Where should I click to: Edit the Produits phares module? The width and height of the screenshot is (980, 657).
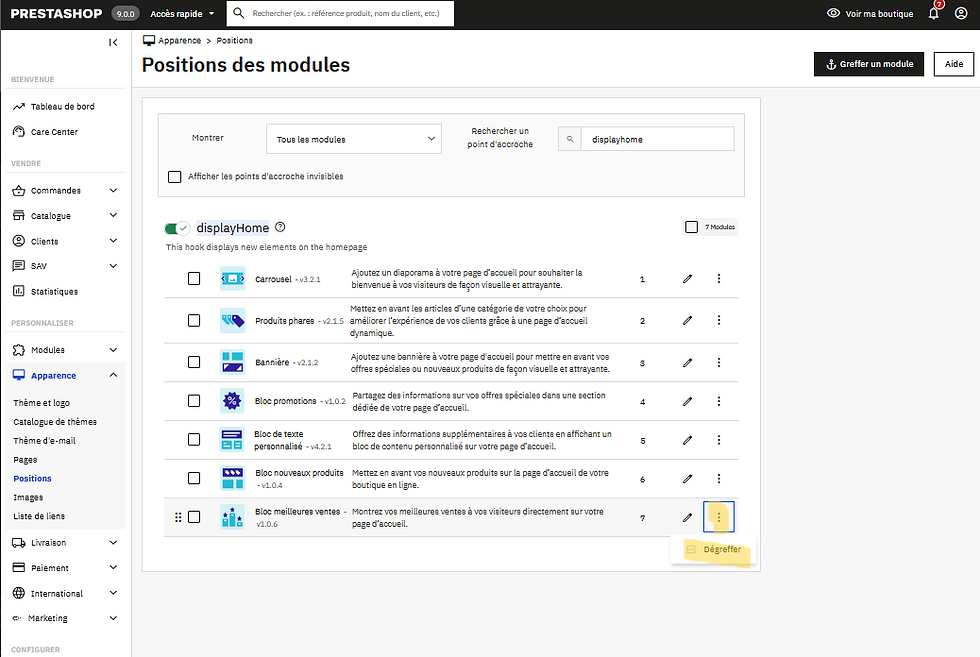[688, 321]
